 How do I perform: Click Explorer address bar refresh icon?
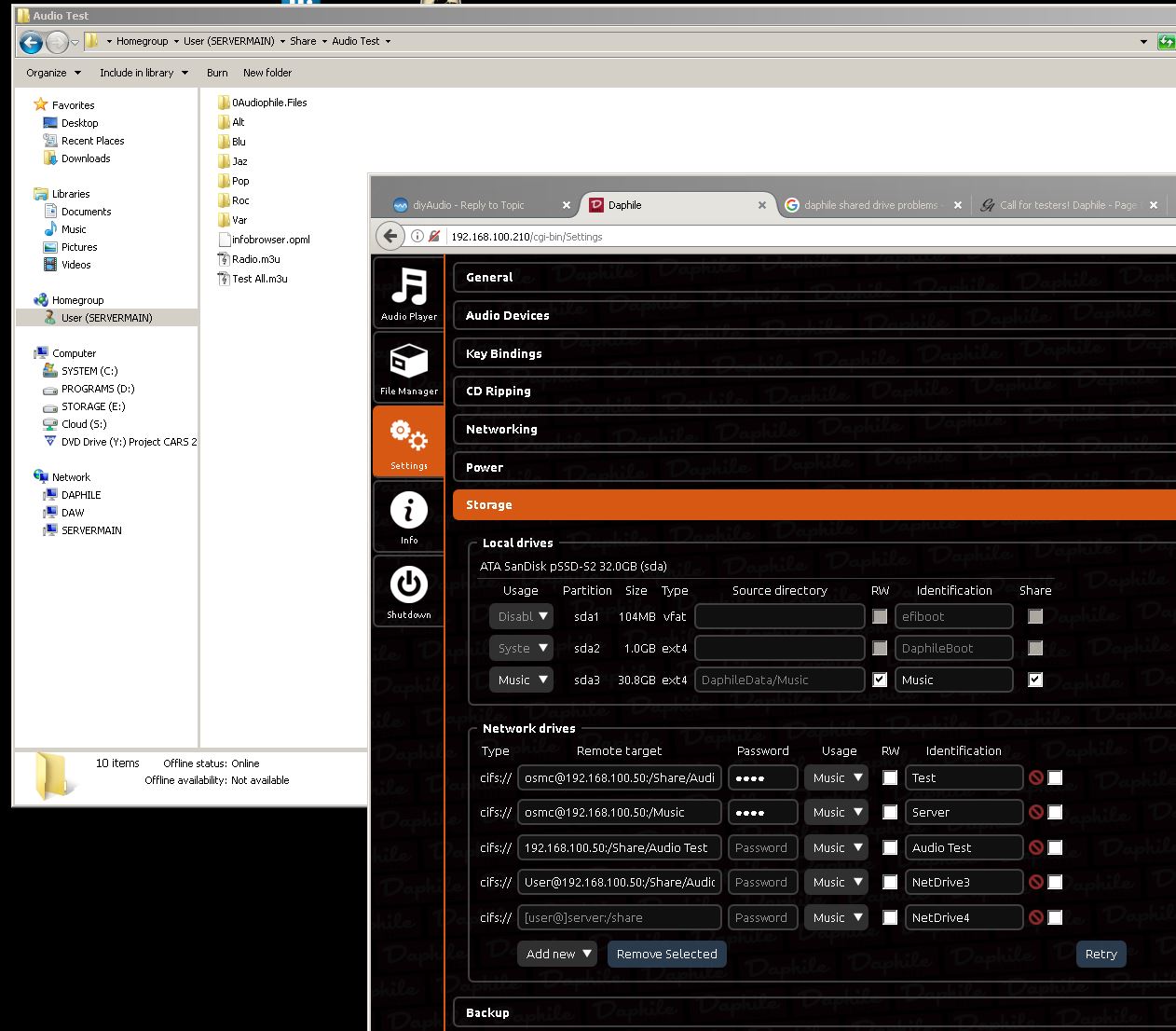[1166, 41]
